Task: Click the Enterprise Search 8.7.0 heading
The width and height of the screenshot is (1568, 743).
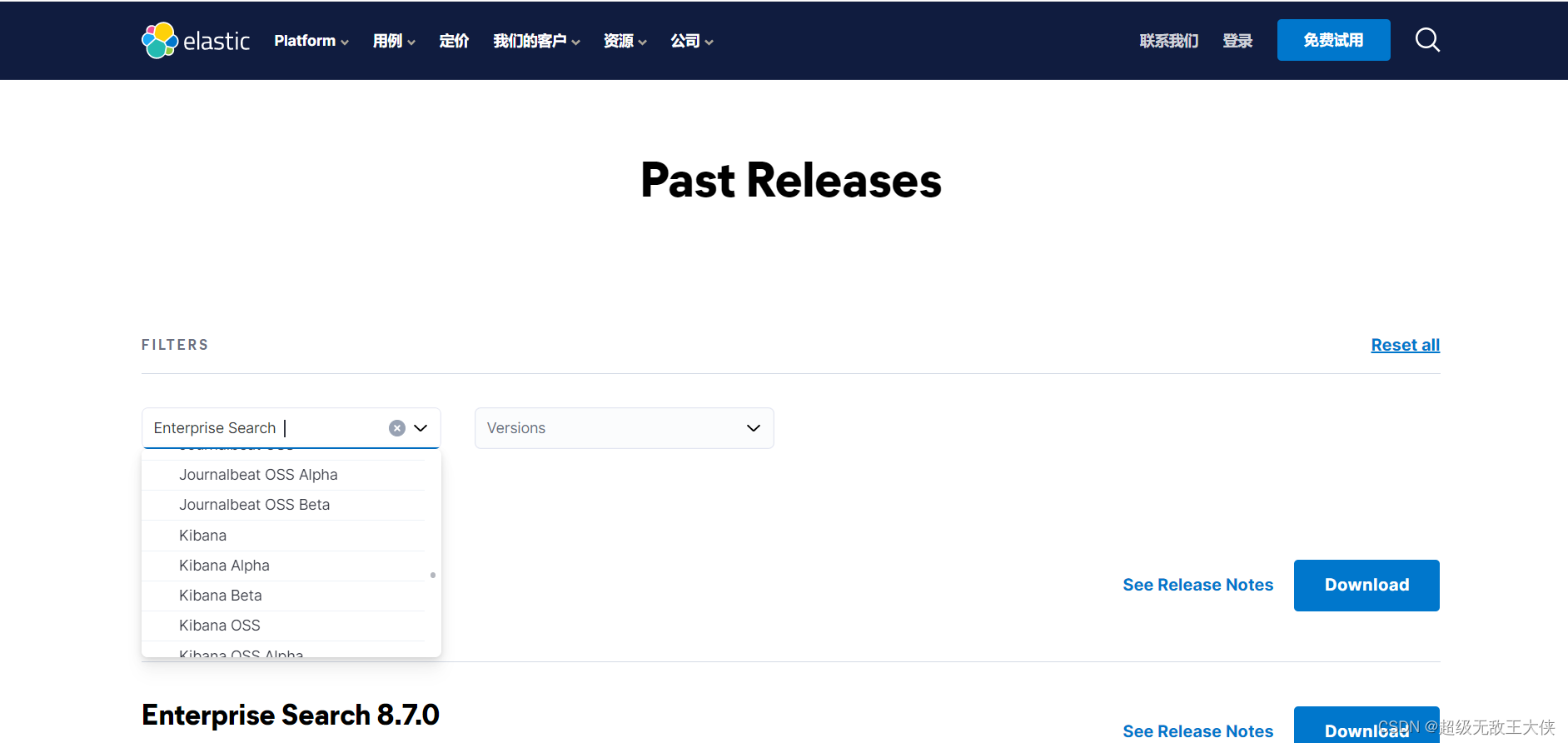Action: [291, 715]
